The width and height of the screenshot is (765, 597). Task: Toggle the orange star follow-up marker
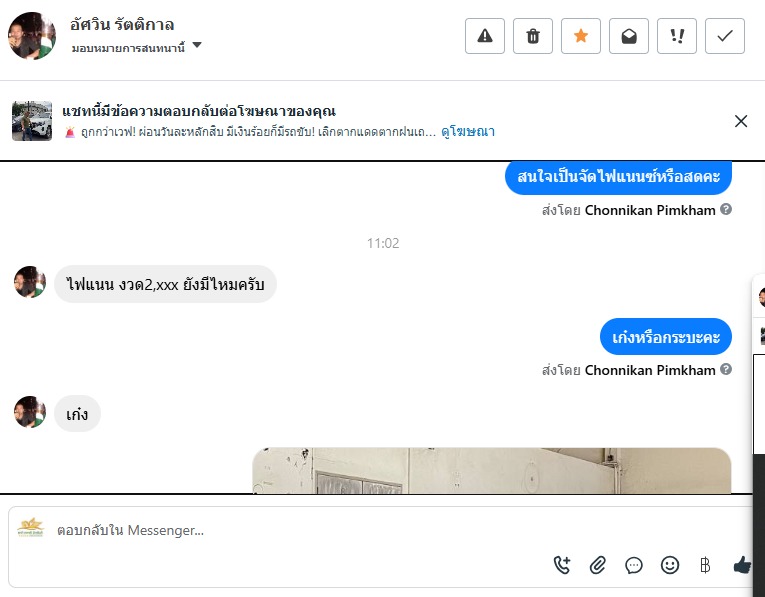coord(581,36)
